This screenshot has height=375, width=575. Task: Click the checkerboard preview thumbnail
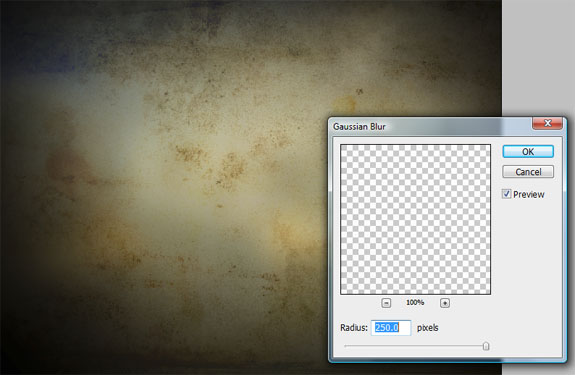pyautogui.click(x=415, y=219)
